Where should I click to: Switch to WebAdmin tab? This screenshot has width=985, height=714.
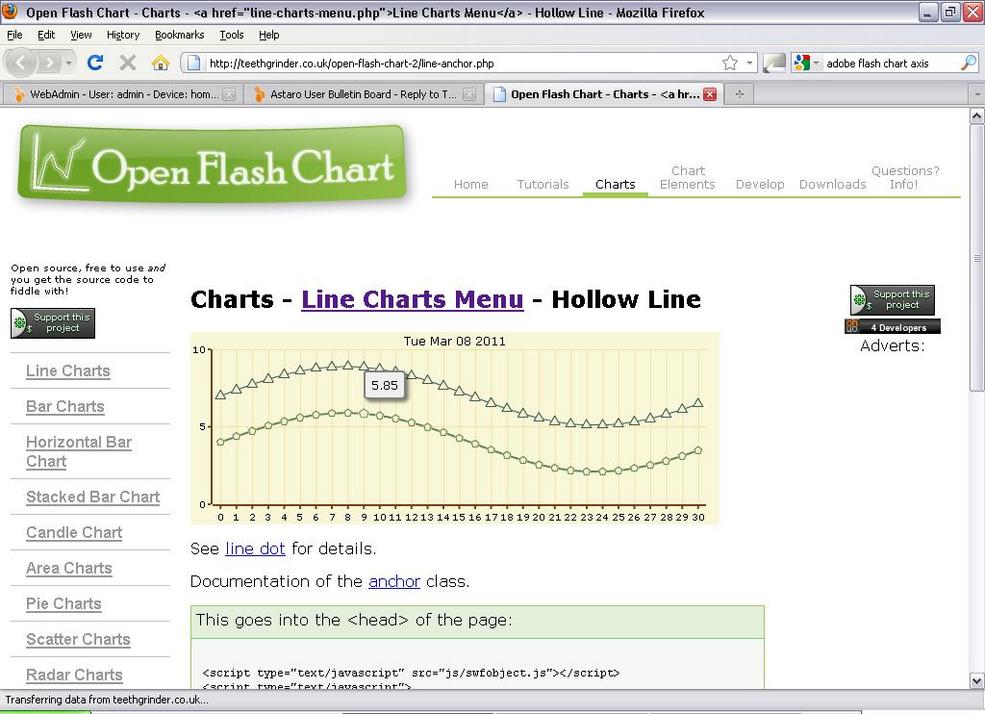click(122, 94)
